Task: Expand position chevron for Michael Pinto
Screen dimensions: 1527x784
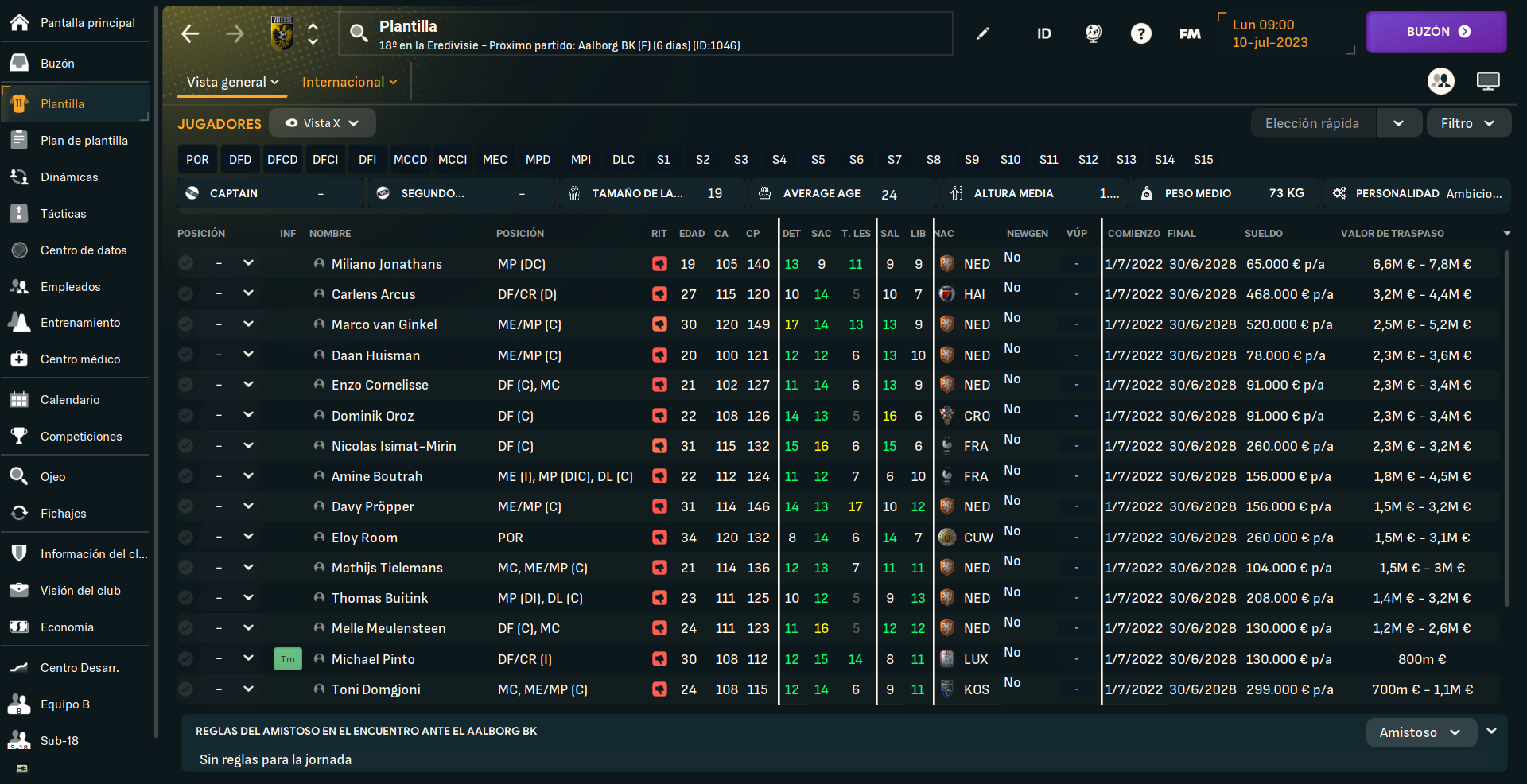Action: [248, 658]
